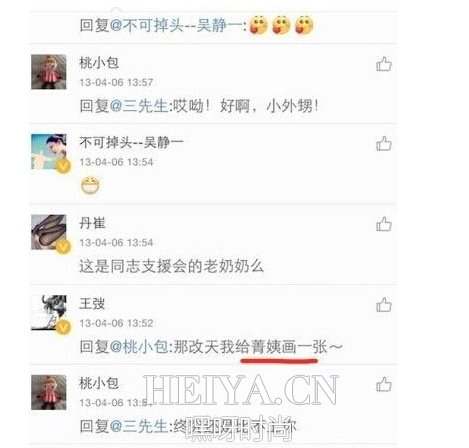Open the @不可掉头--吴静一 mention at top
The image size is (469, 448).
pyautogui.click(x=176, y=25)
